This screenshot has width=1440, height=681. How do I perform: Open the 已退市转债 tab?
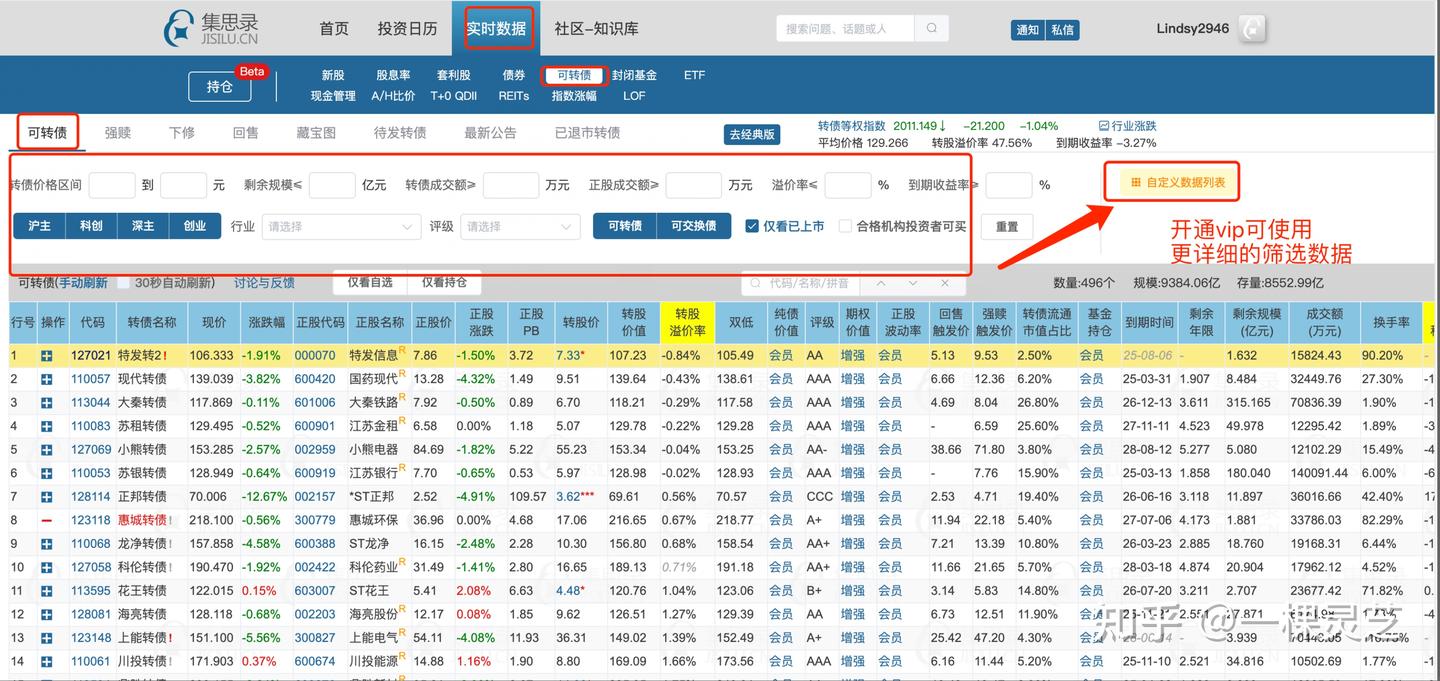coord(588,132)
